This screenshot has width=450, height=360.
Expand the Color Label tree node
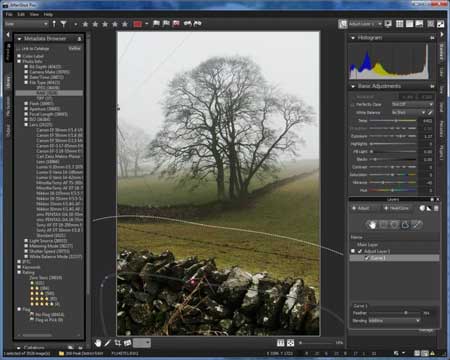[x=19, y=56]
